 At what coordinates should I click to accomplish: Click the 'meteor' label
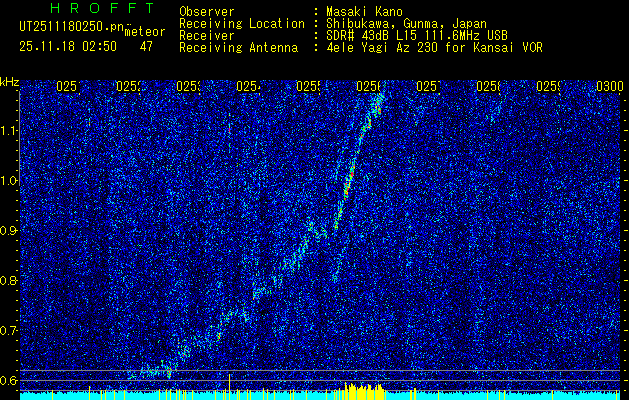click(145, 32)
